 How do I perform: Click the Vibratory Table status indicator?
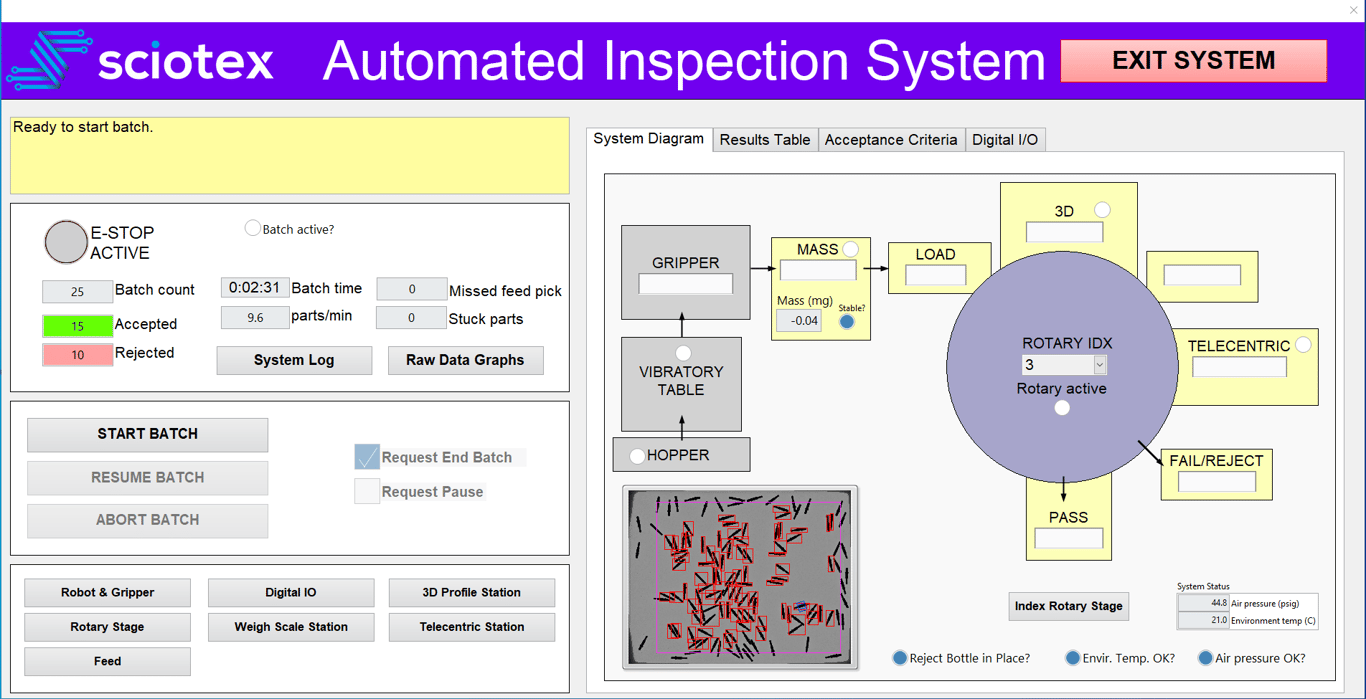click(683, 353)
